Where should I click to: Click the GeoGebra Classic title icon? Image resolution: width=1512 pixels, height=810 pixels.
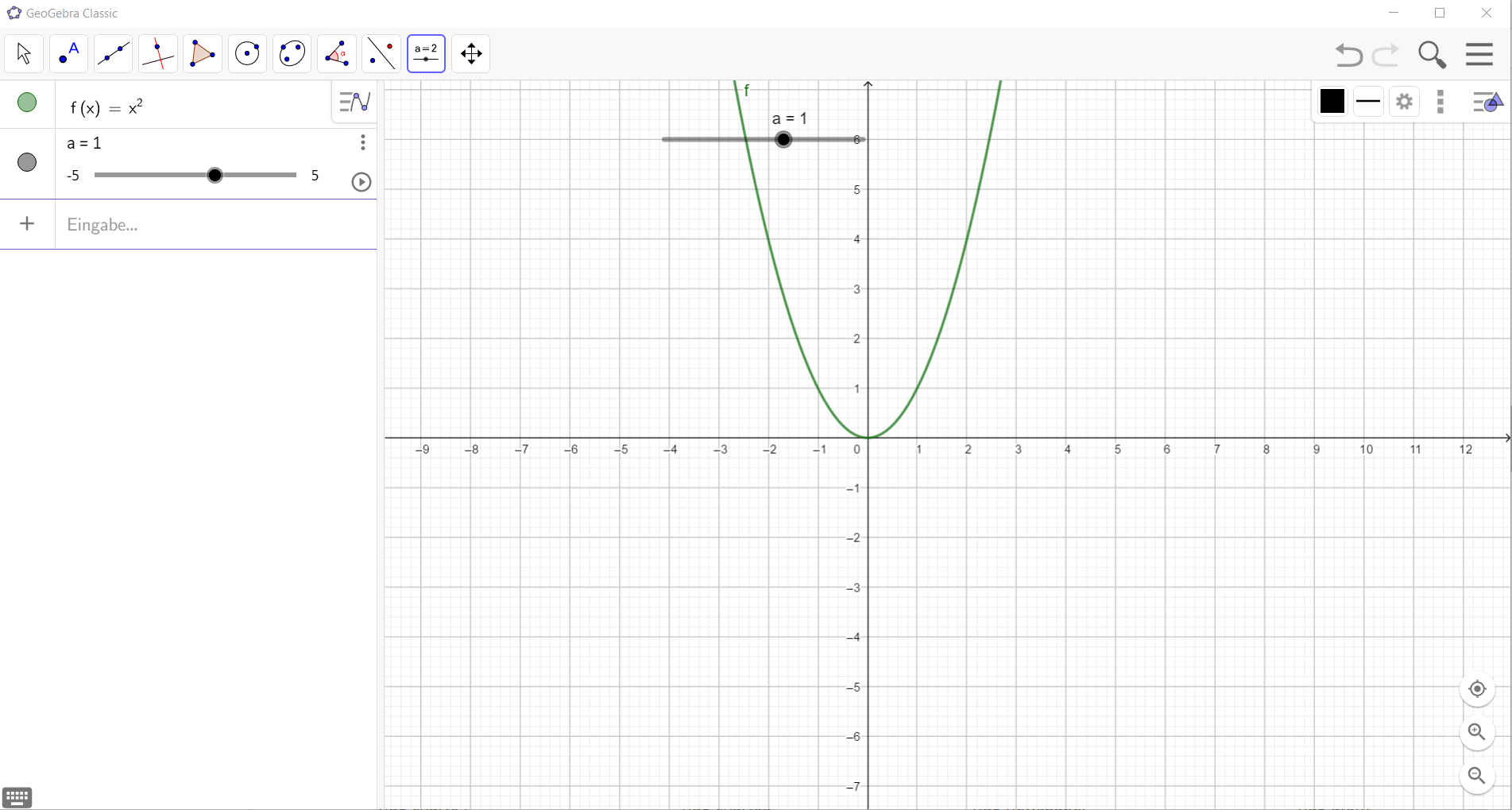coord(14,13)
